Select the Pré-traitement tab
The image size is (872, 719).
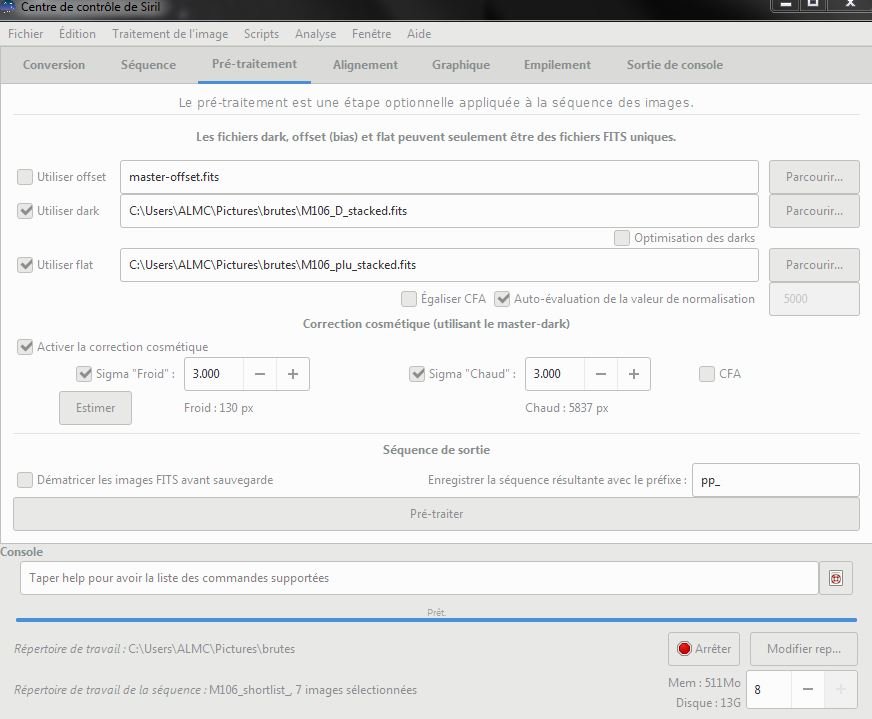point(254,65)
